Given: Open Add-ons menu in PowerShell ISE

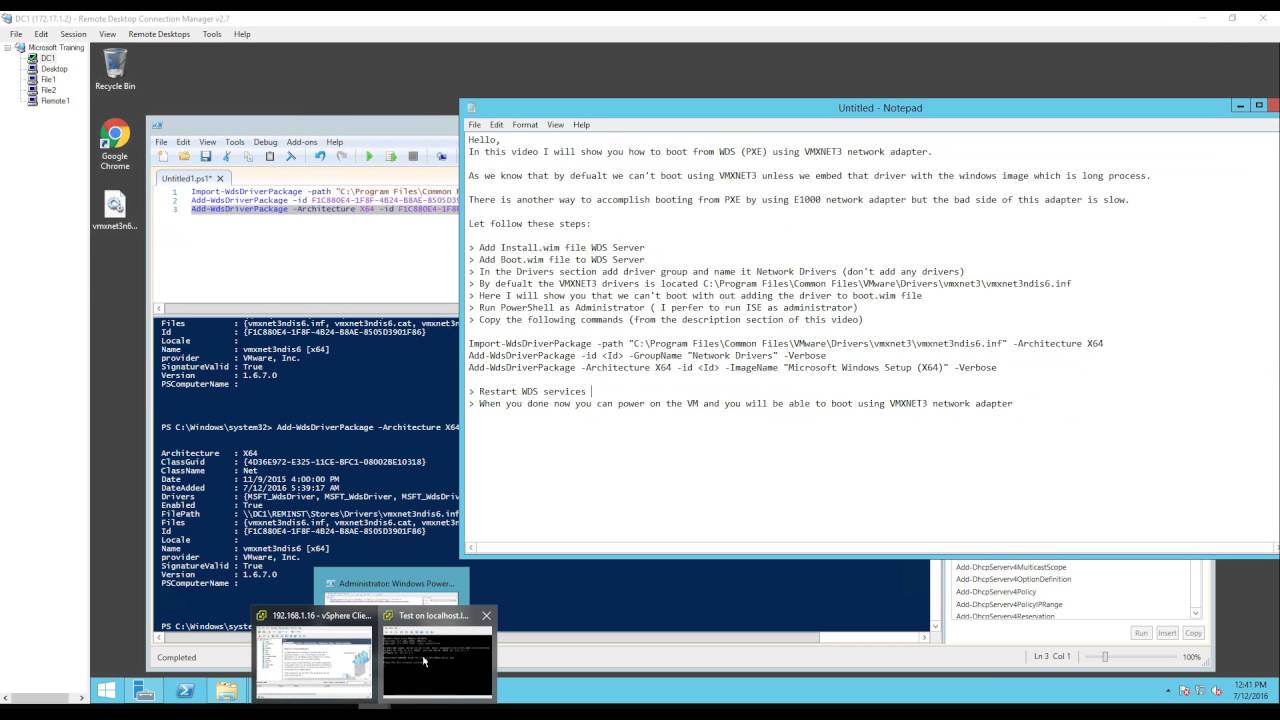Looking at the screenshot, I should (301, 142).
